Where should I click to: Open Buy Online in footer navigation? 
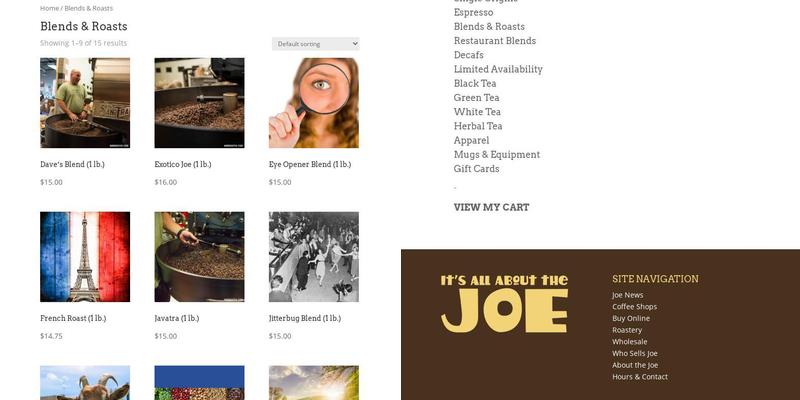pyautogui.click(x=631, y=318)
